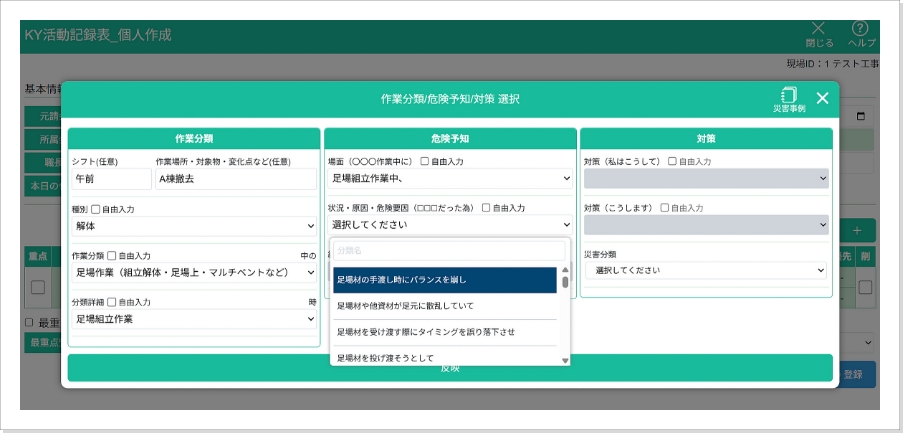This screenshot has height=433, width=903.
Task: Enable 自由入力 checkbox for 種別
Action: pos(96,209)
